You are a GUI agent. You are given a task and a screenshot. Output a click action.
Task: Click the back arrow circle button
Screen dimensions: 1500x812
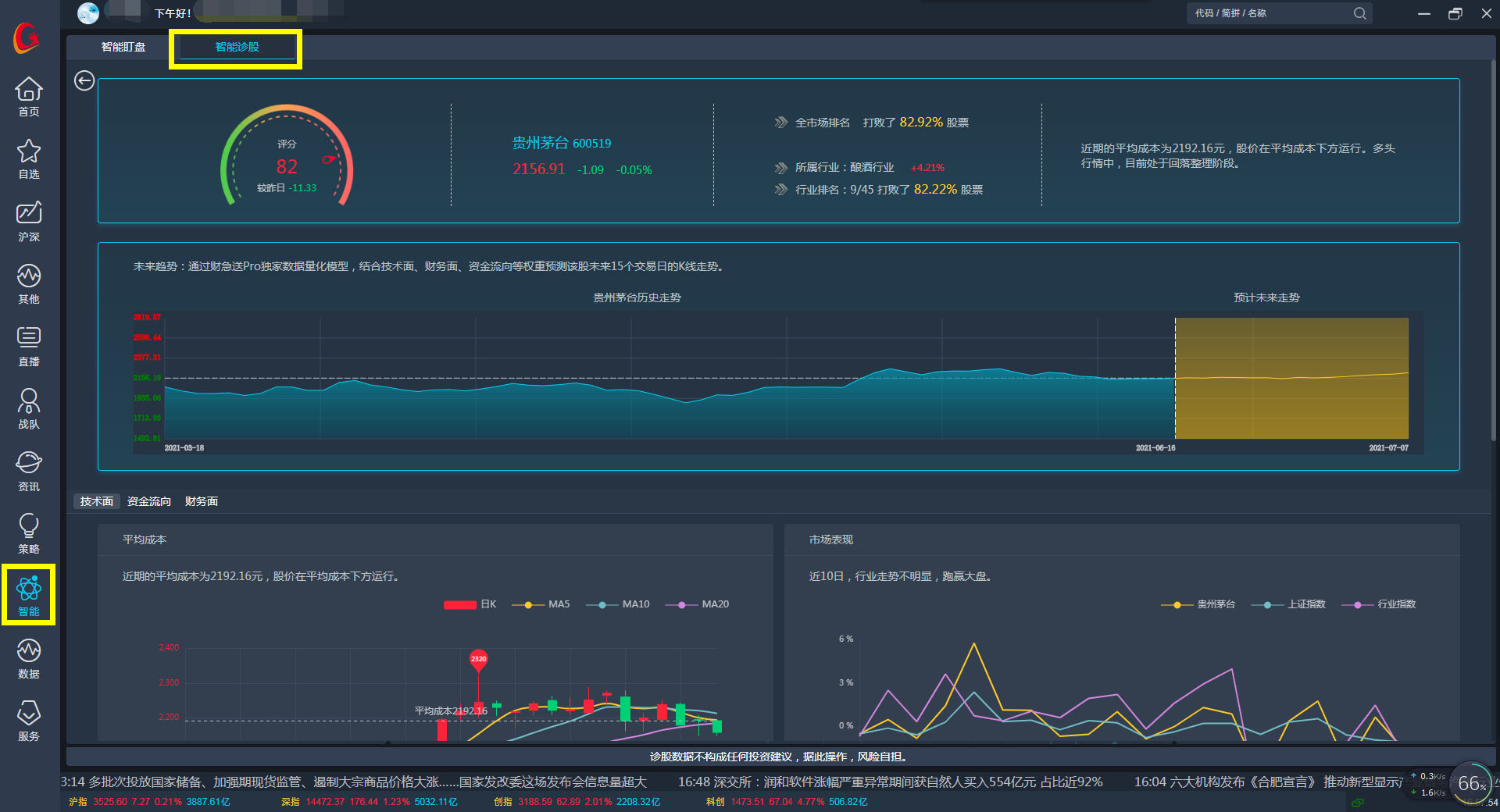click(x=84, y=80)
